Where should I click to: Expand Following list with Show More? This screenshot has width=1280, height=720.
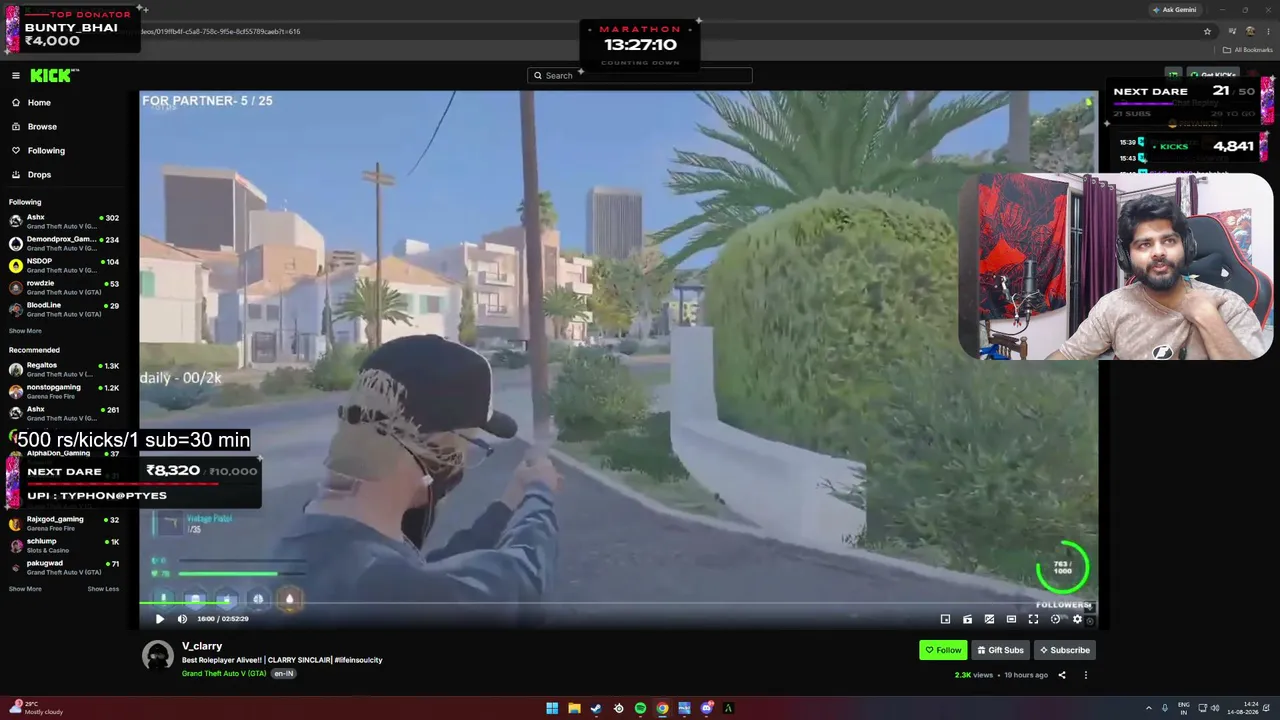click(x=25, y=331)
